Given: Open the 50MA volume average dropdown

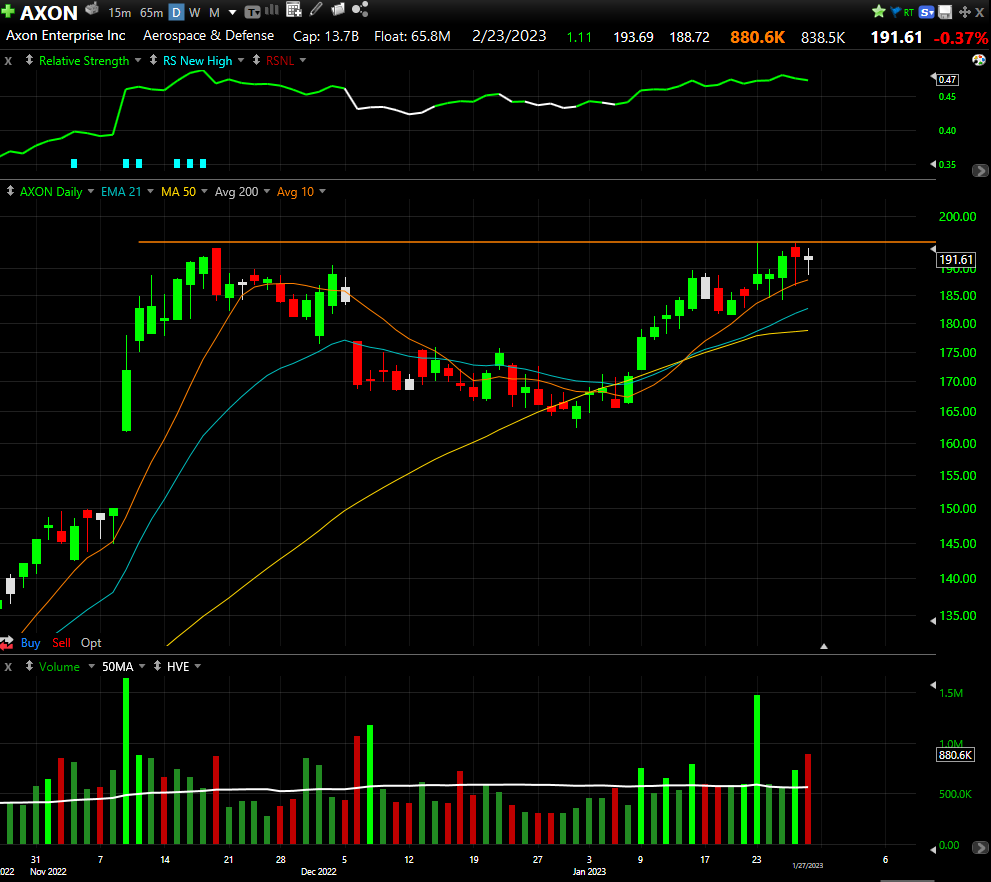Looking at the screenshot, I should pos(142,667).
